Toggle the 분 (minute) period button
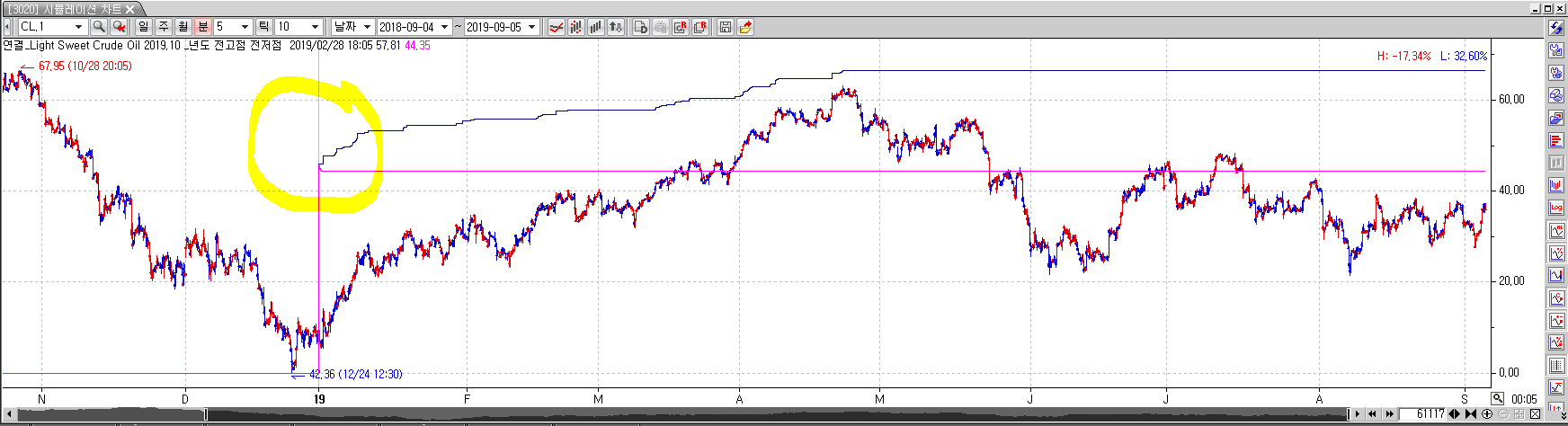This screenshot has width=1568, height=426. pyautogui.click(x=202, y=27)
